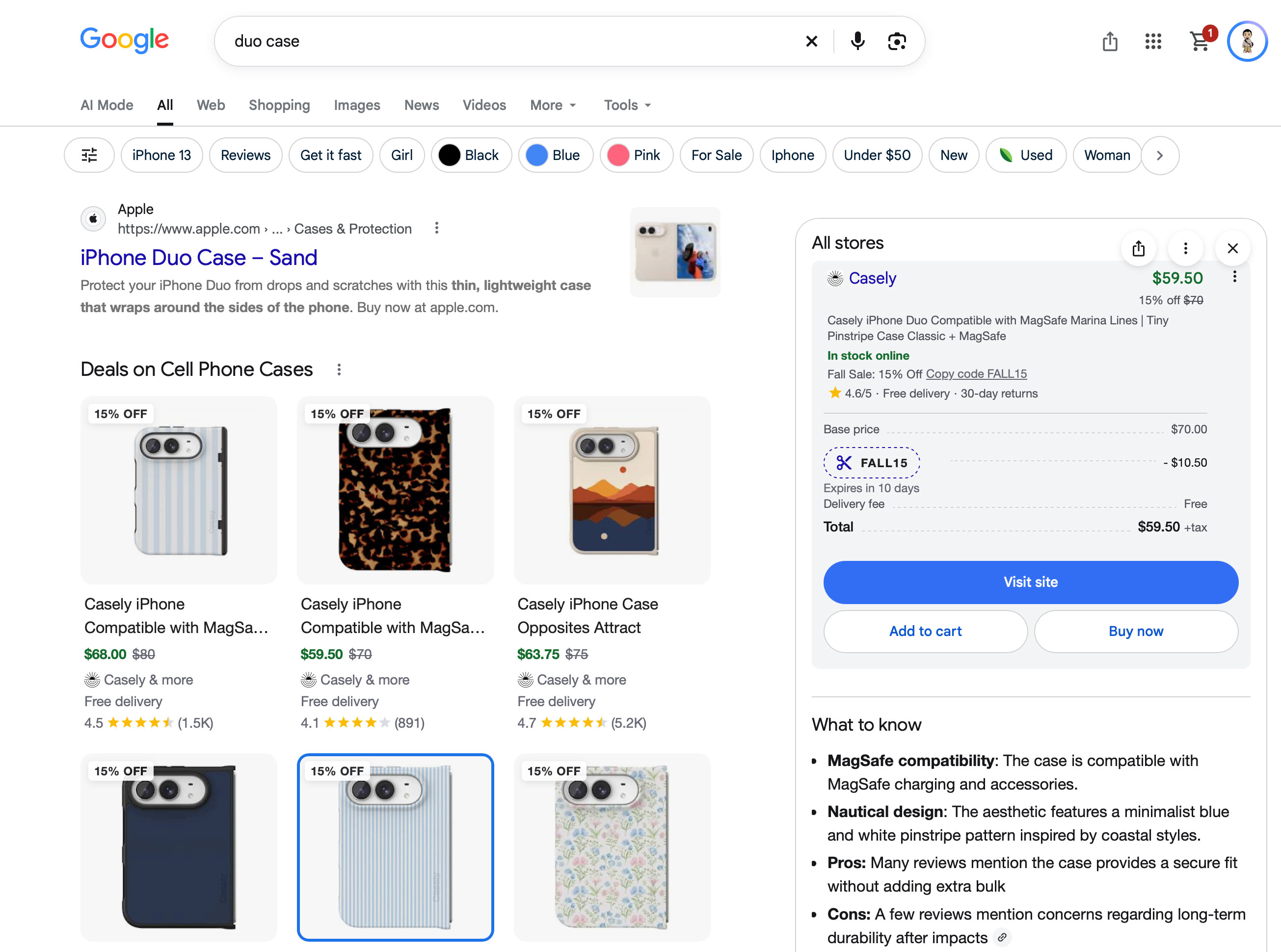
Task: Copy the coupon code FALL15 link
Action: pos(976,374)
